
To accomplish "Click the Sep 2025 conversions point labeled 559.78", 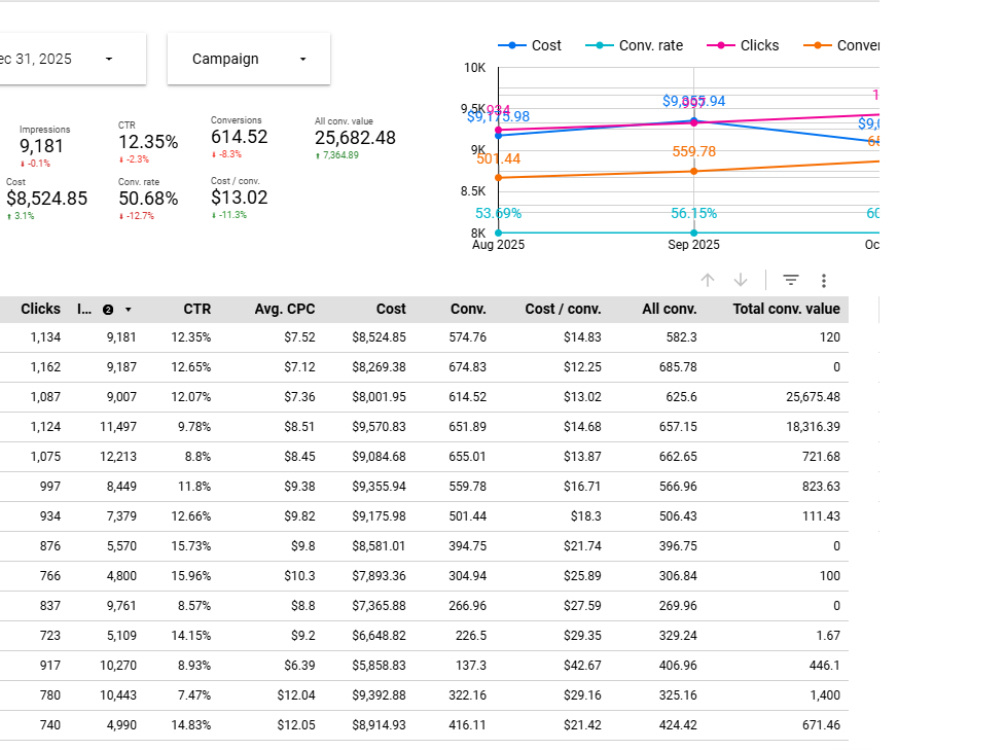I will point(694,171).
